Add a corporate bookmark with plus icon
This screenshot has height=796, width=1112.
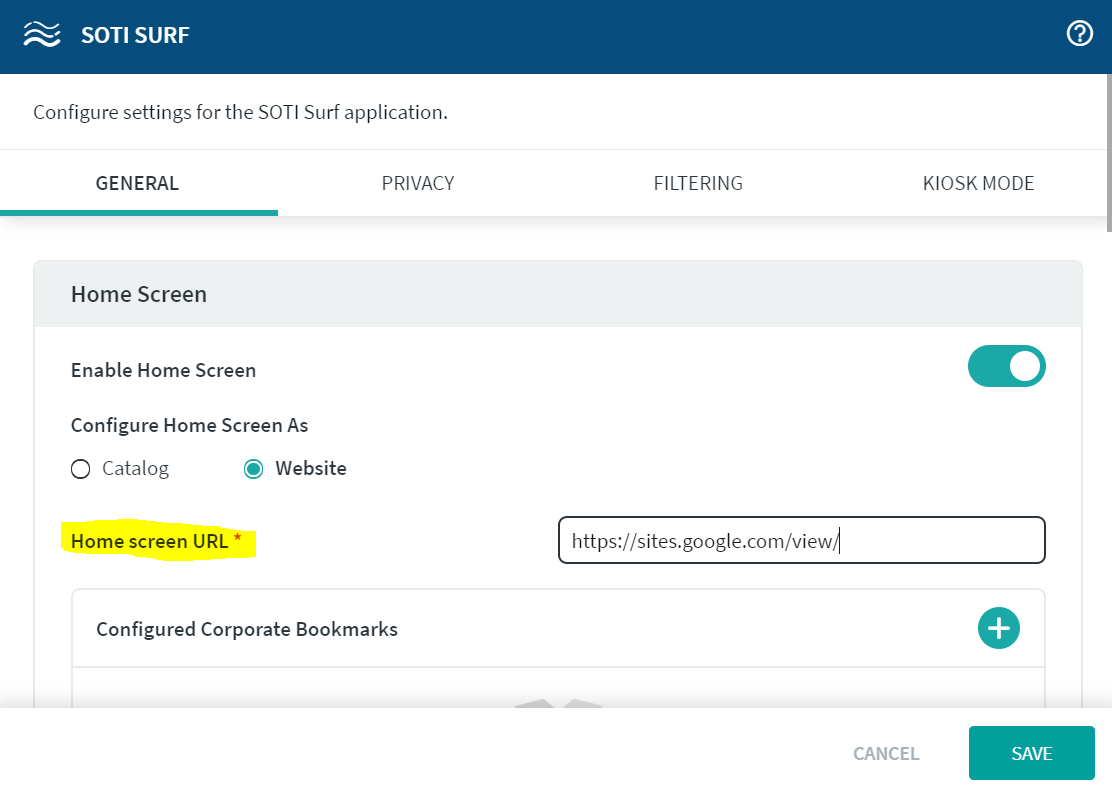click(998, 628)
